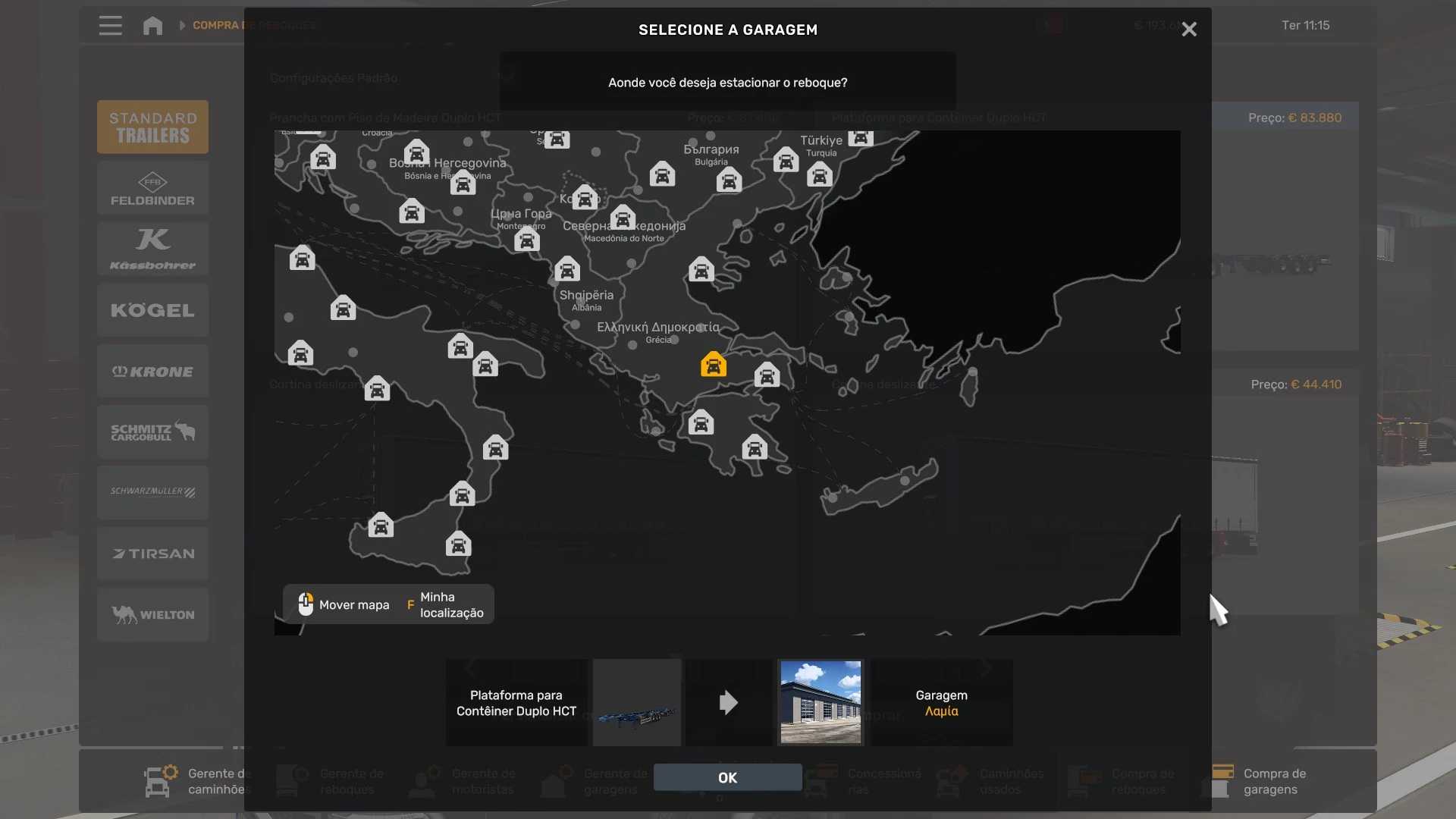1456x819 pixels.
Task: Click the Λαμία garage thumbnail
Action: (821, 702)
